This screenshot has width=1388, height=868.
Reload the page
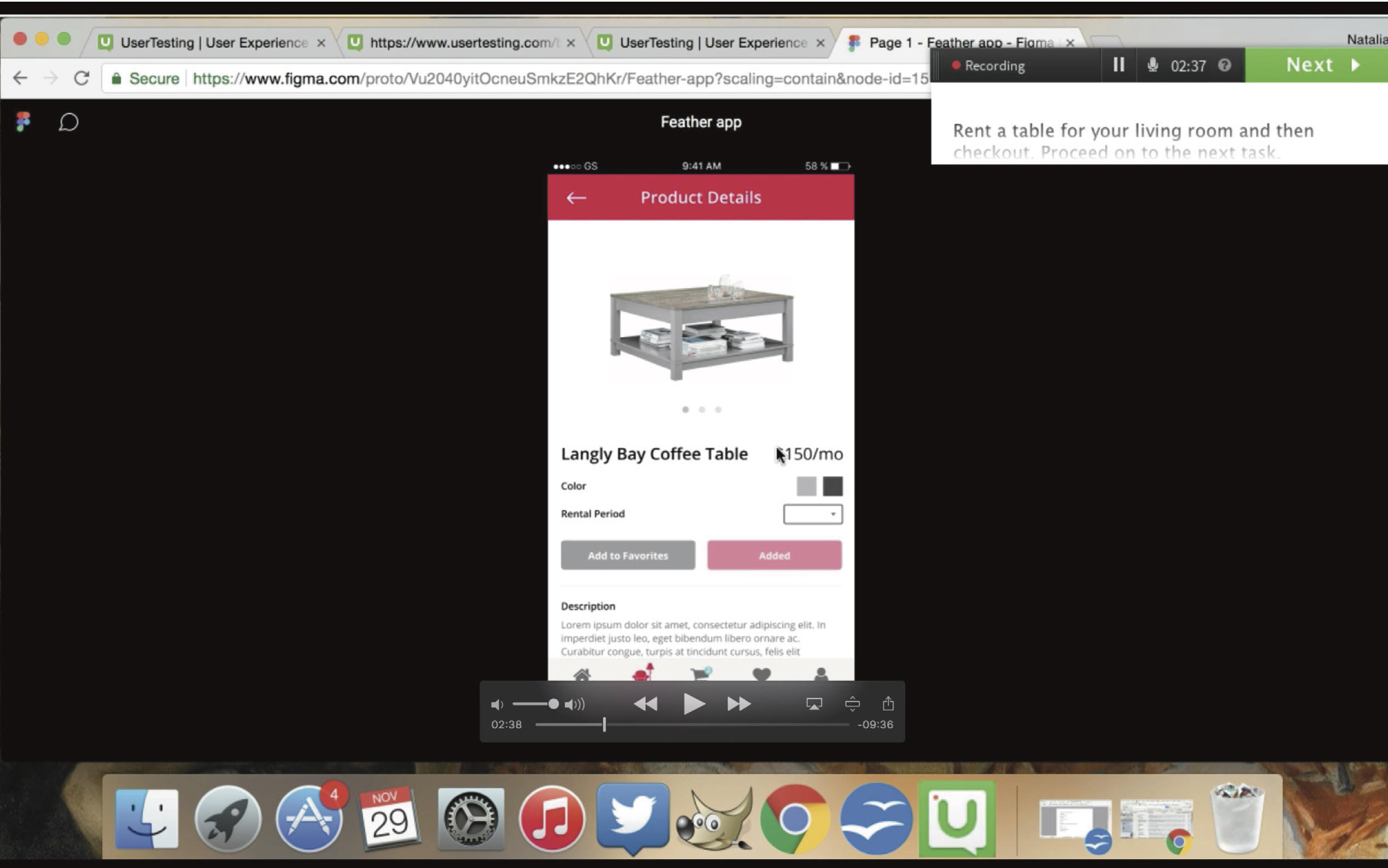click(82, 78)
